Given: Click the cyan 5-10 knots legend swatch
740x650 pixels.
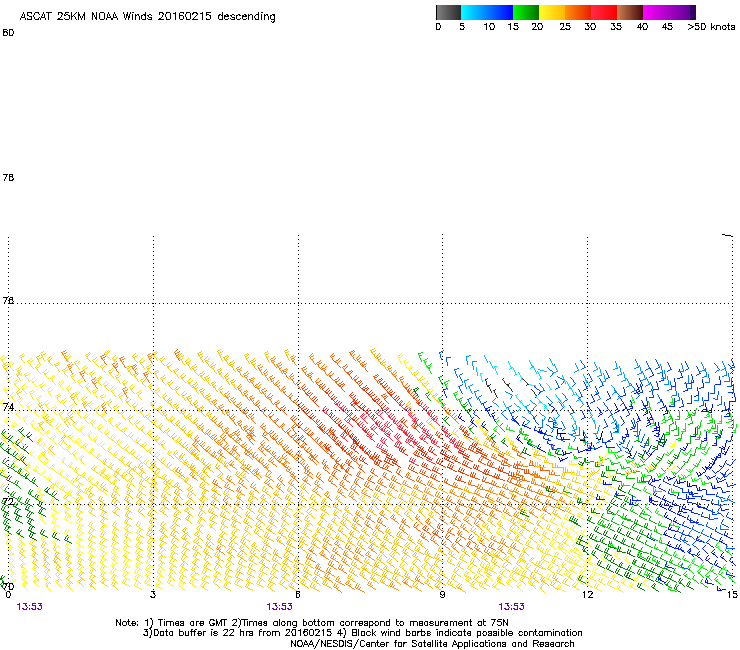Looking at the screenshot, I should [x=476, y=12].
